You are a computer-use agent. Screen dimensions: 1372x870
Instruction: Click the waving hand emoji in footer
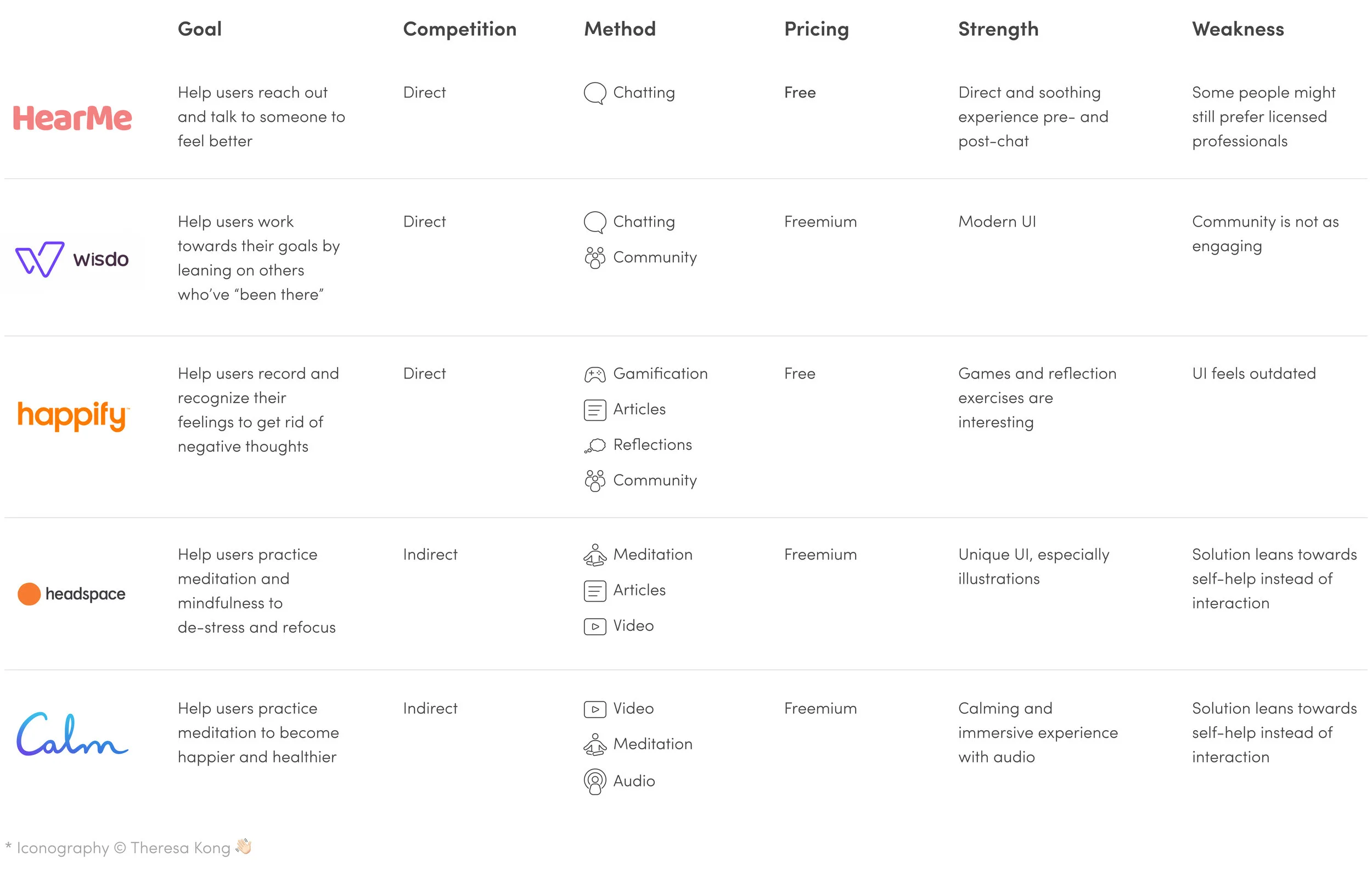click(x=243, y=846)
